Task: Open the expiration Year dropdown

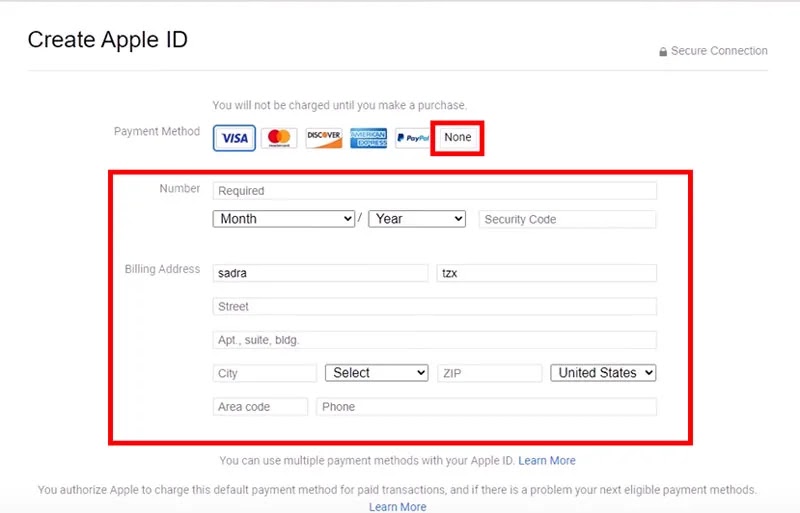Action: pyautogui.click(x=417, y=219)
